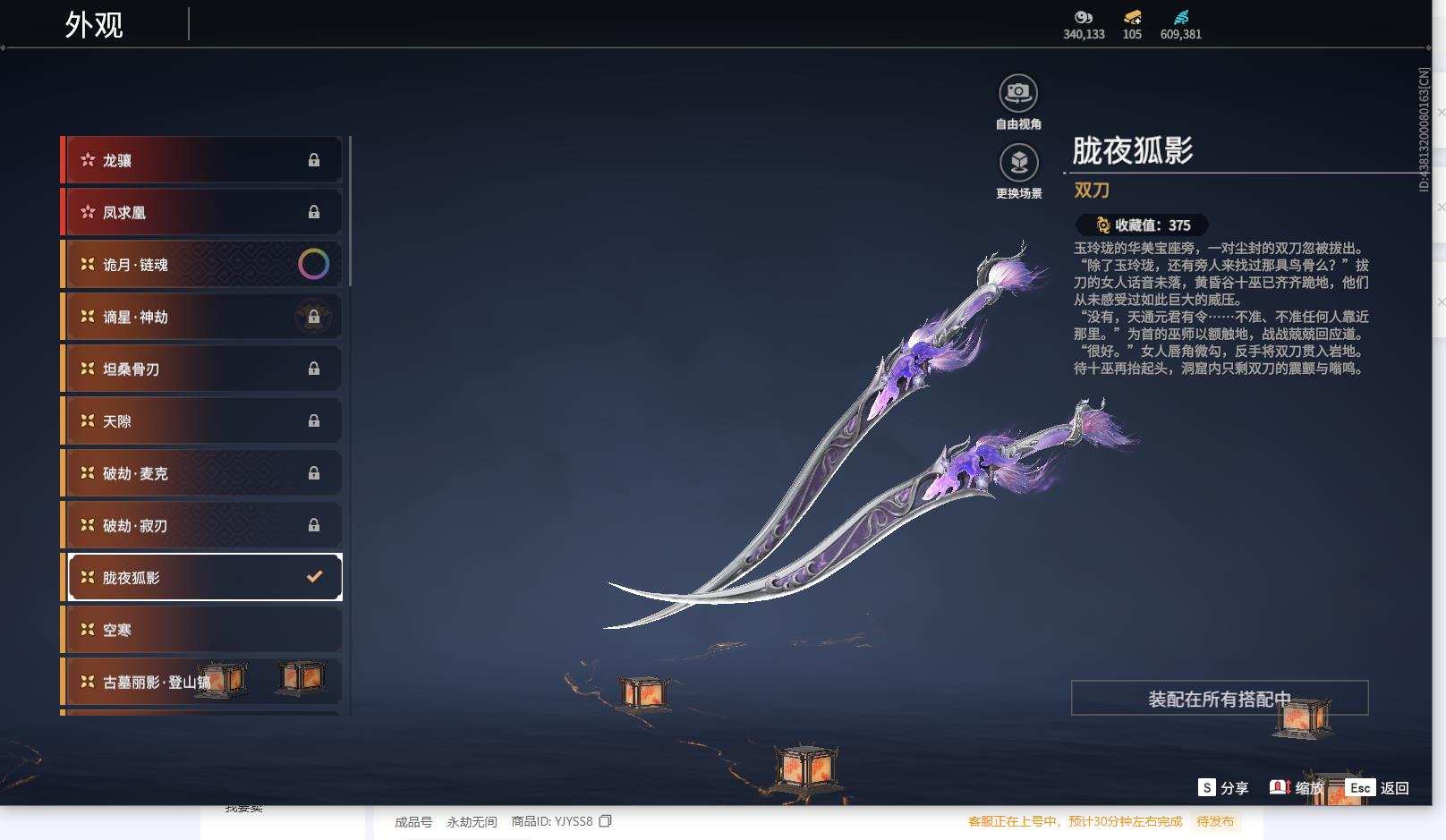
Task: Click the 永劫无间 text below the window
Action: pos(472,821)
